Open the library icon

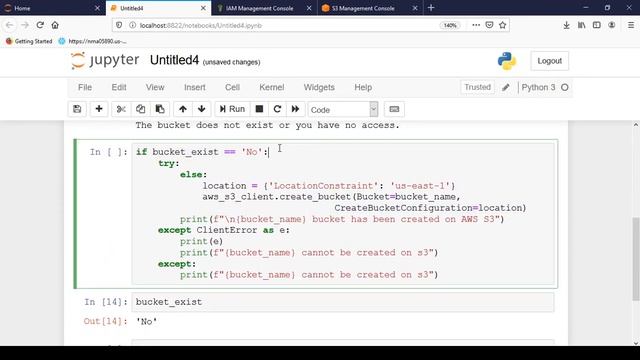coord(582,25)
